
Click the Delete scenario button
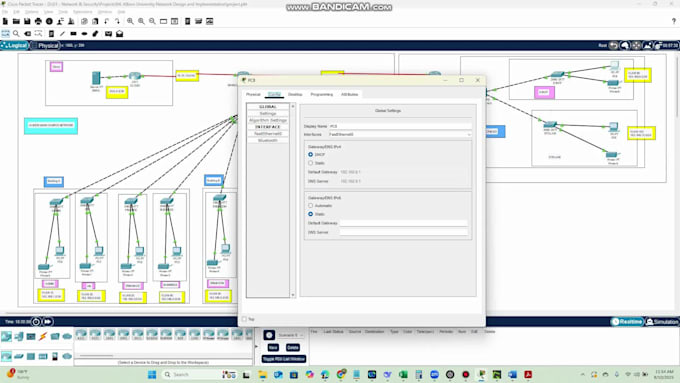coord(293,347)
